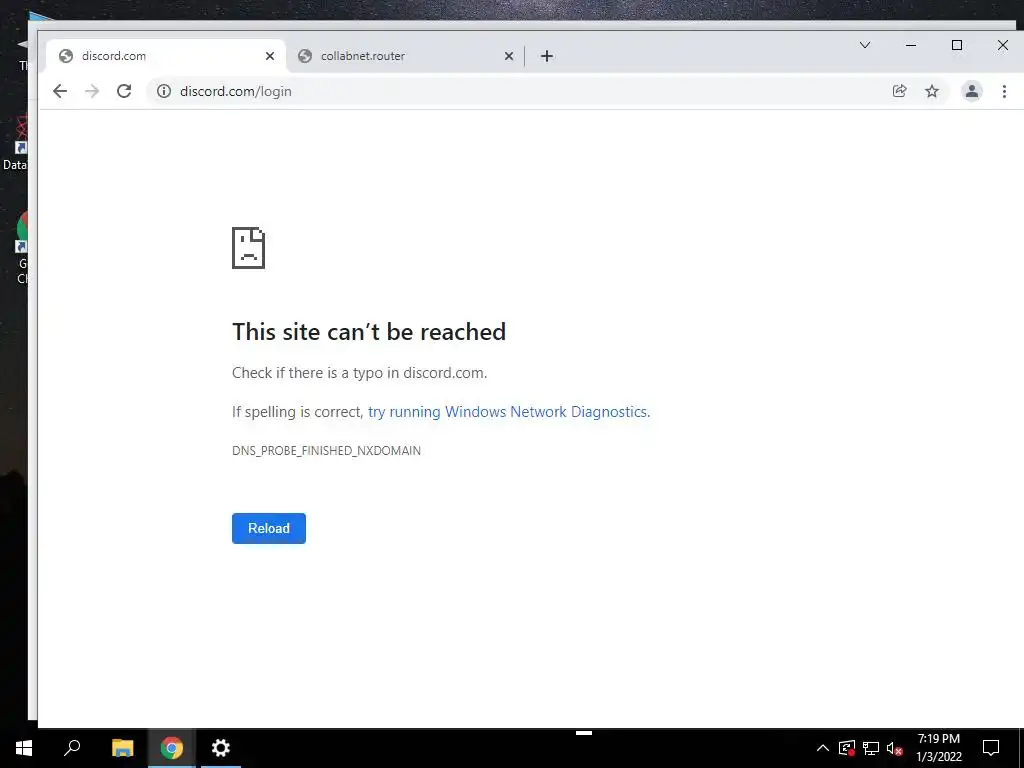Share this page icon in address bar

click(899, 91)
